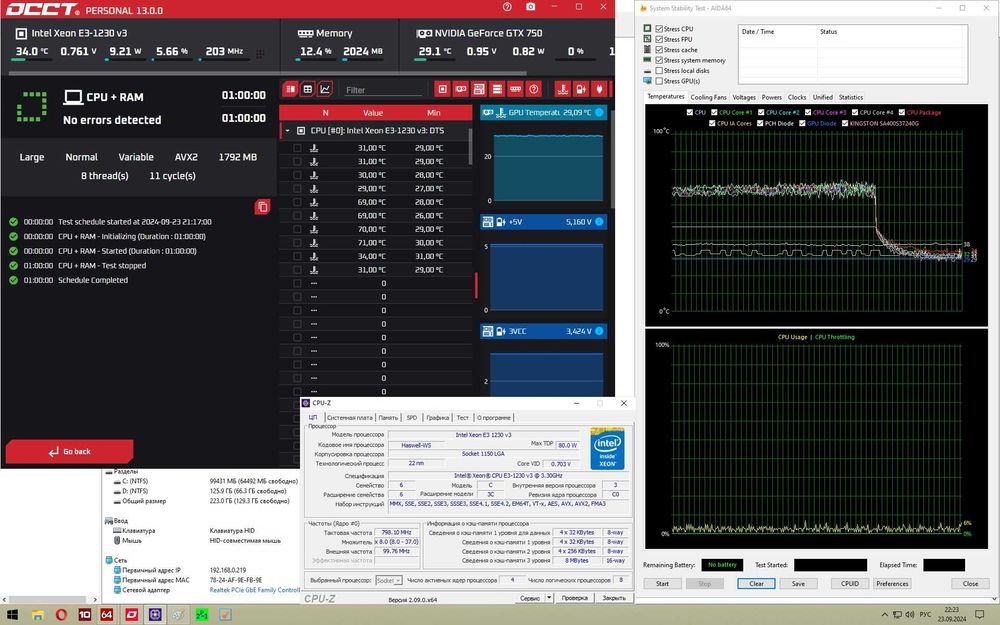This screenshot has height=625, width=1000.
Task: Click Проверка button in CPU-Z
Action: [x=575, y=598]
